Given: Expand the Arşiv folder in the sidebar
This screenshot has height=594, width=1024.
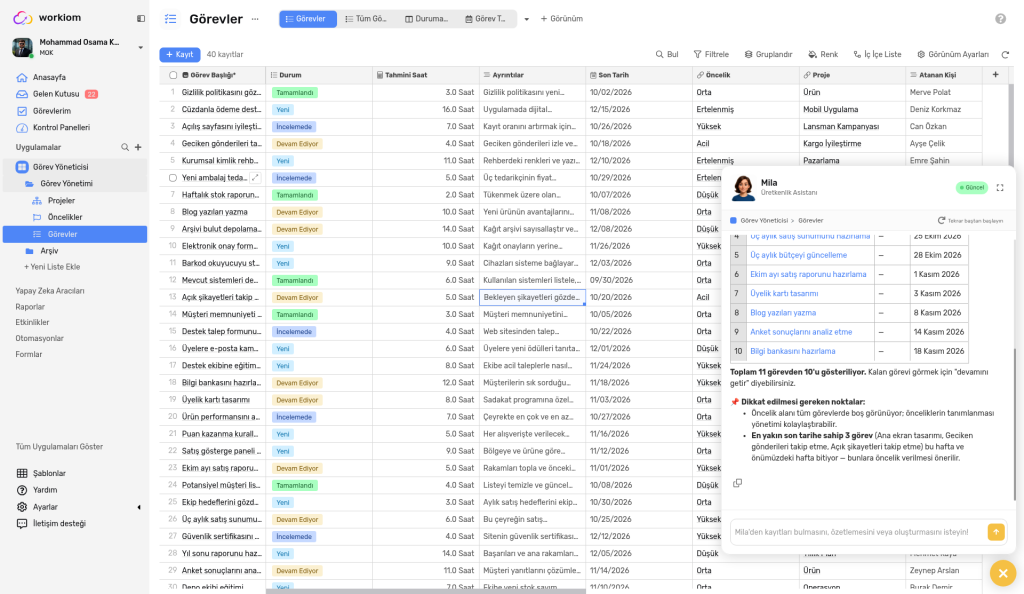Looking at the screenshot, I should pos(29,251).
